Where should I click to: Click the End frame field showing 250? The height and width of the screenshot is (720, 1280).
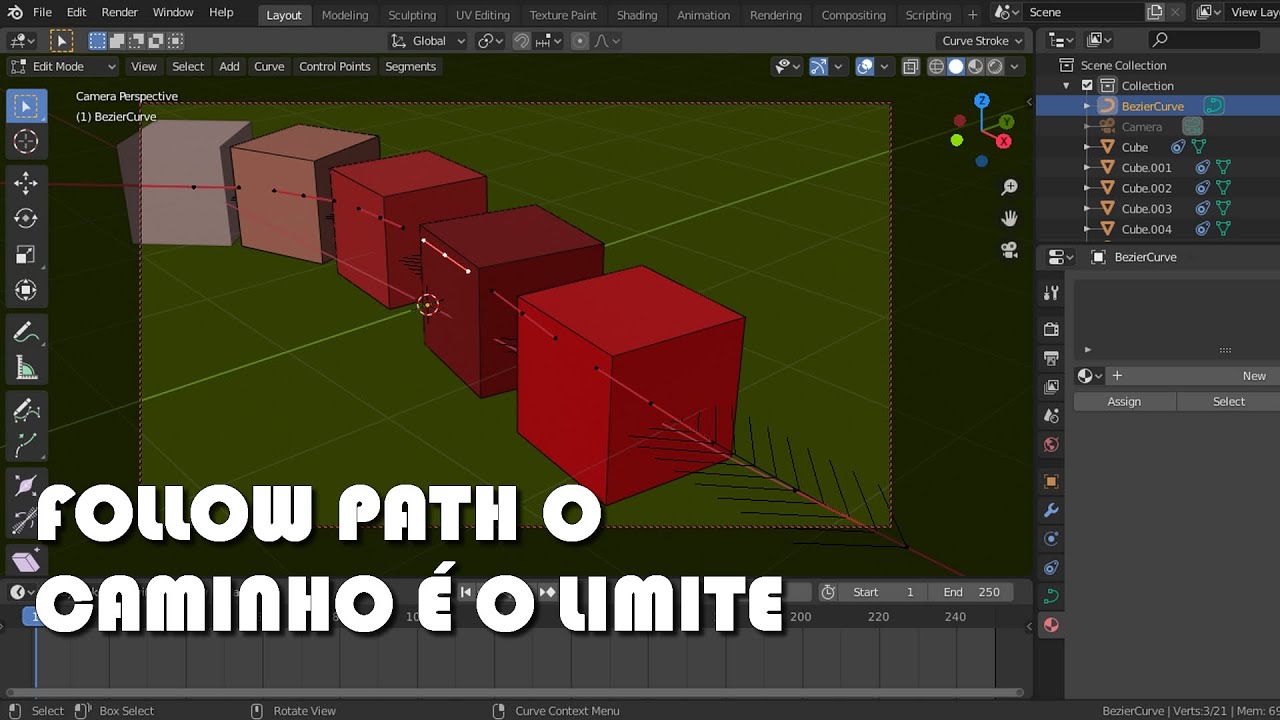[x=971, y=592]
